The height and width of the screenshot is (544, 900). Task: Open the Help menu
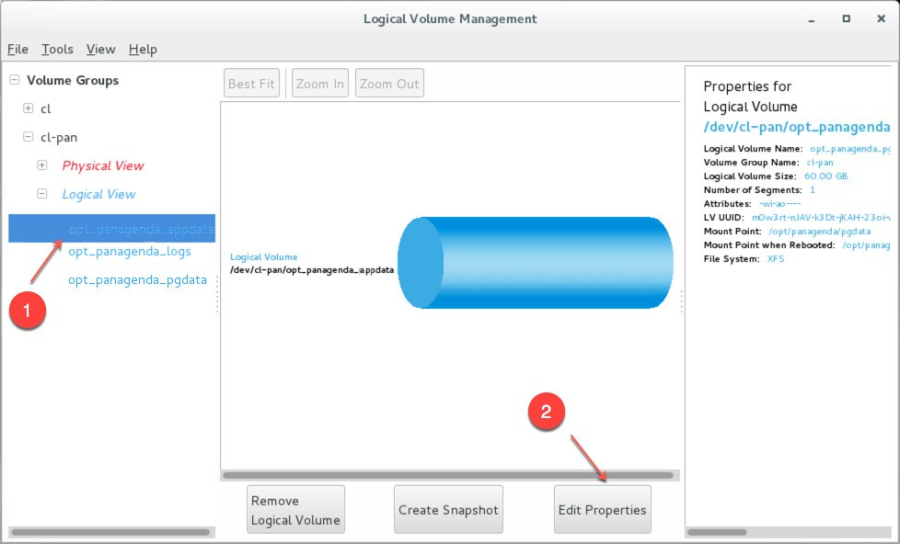tap(143, 49)
